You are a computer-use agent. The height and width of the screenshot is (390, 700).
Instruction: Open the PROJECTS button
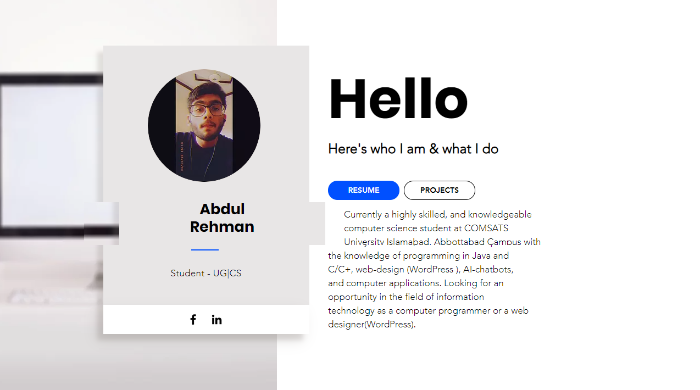439,190
